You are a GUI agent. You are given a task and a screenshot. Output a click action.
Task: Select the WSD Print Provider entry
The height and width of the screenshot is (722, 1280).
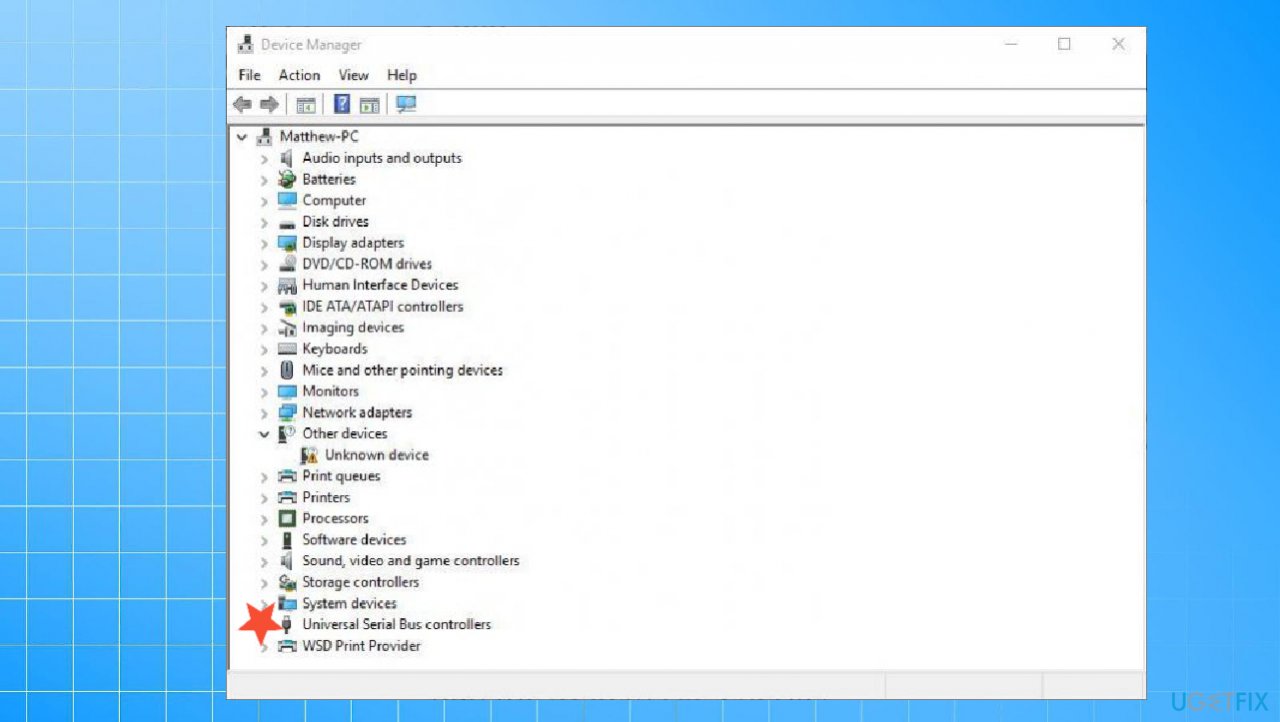[x=361, y=645]
